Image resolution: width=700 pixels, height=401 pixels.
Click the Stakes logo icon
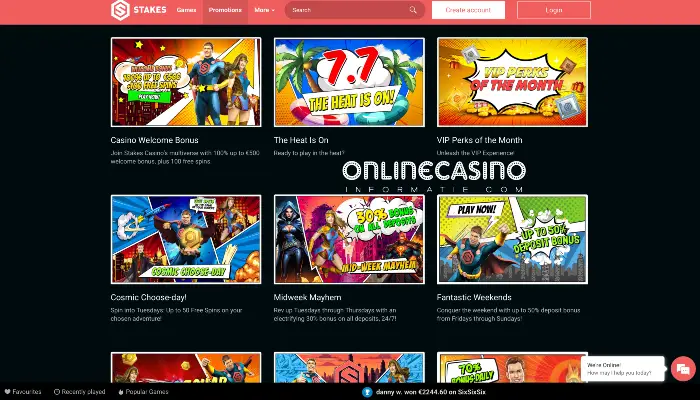[x=120, y=10]
